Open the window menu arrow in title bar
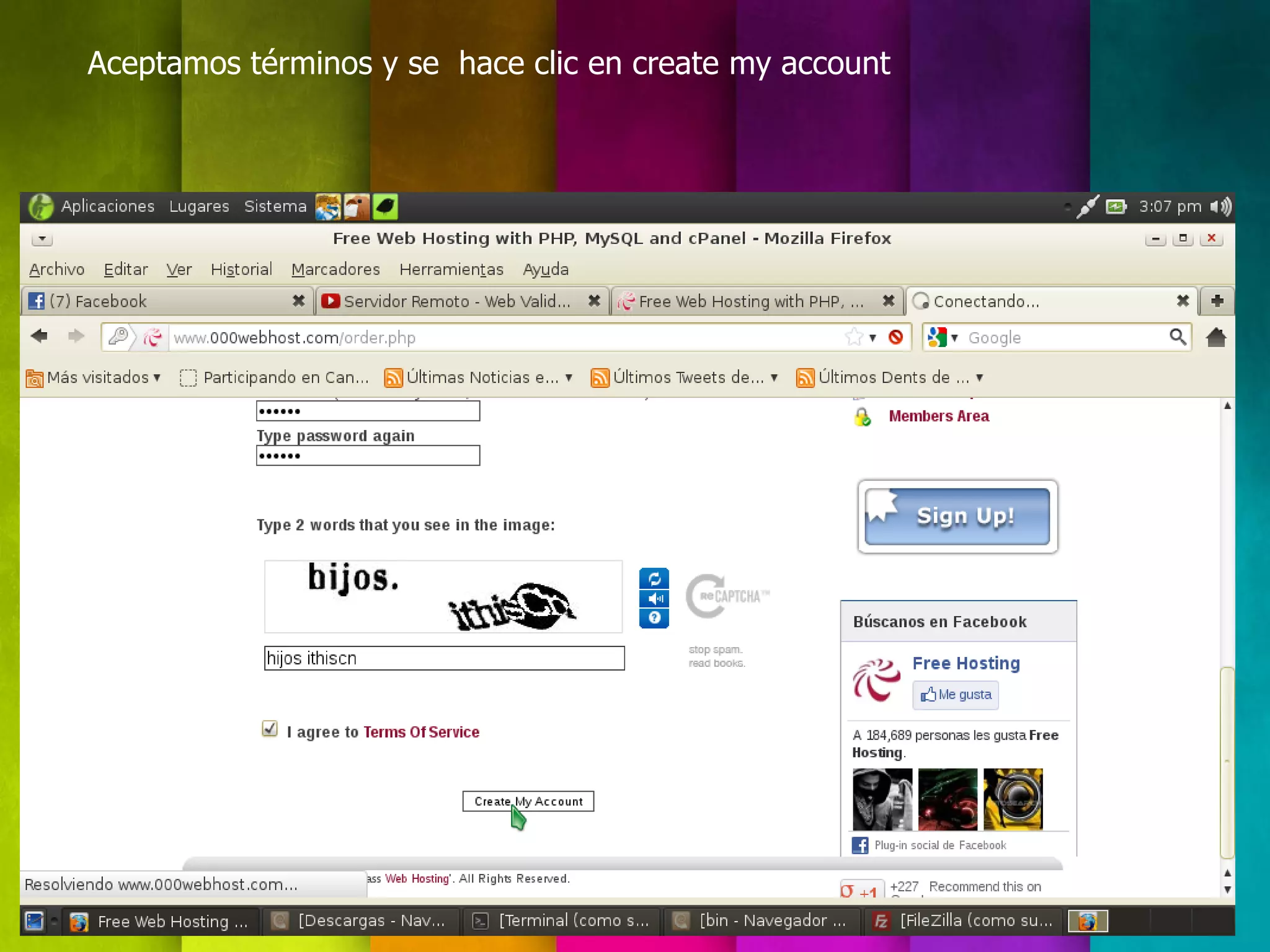The width and height of the screenshot is (1270, 952). tap(42, 239)
